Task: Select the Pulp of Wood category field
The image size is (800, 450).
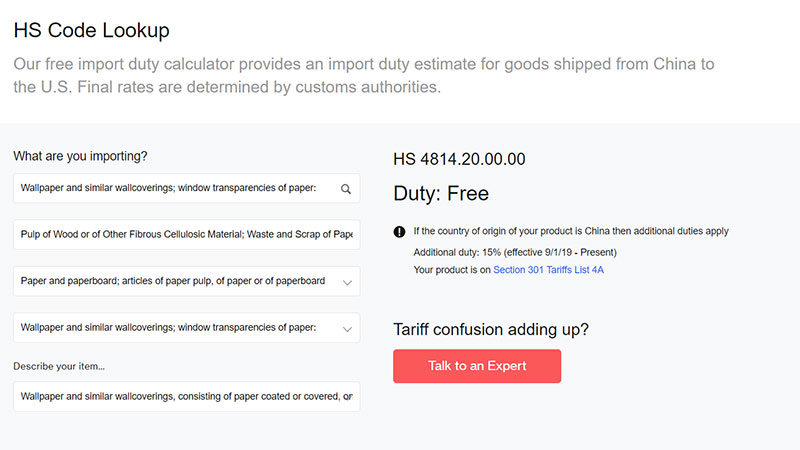Action: (186, 235)
